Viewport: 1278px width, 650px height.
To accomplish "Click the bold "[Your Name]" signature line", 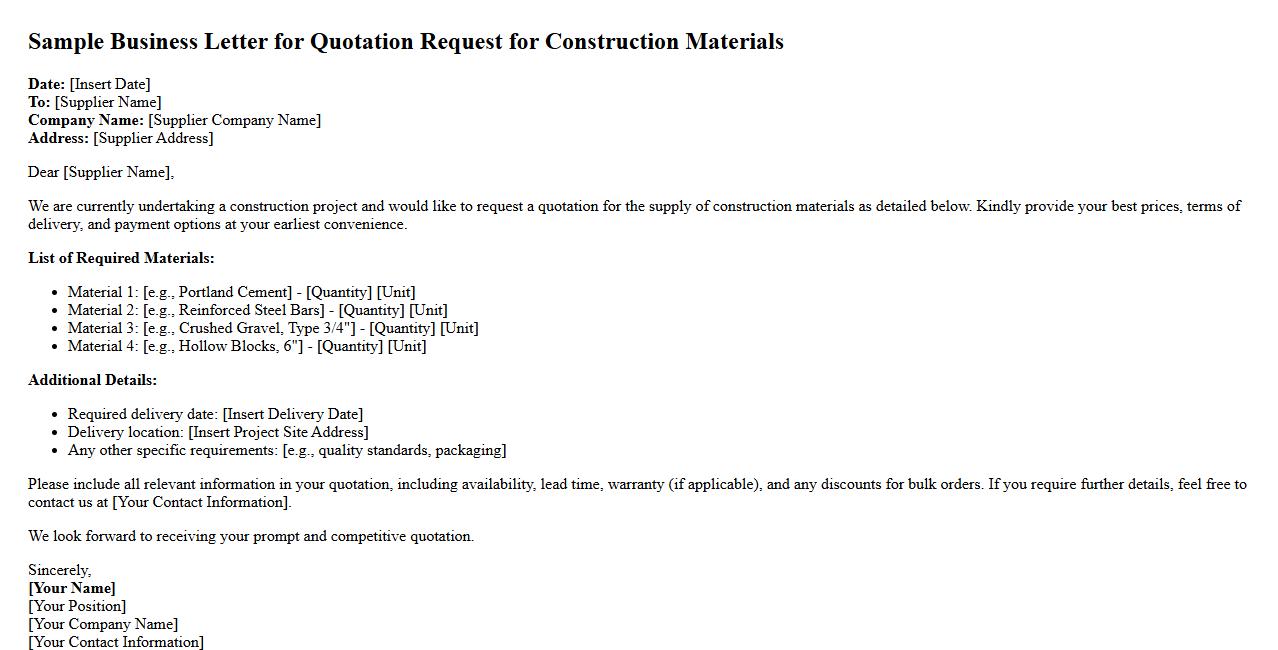I will (72, 588).
